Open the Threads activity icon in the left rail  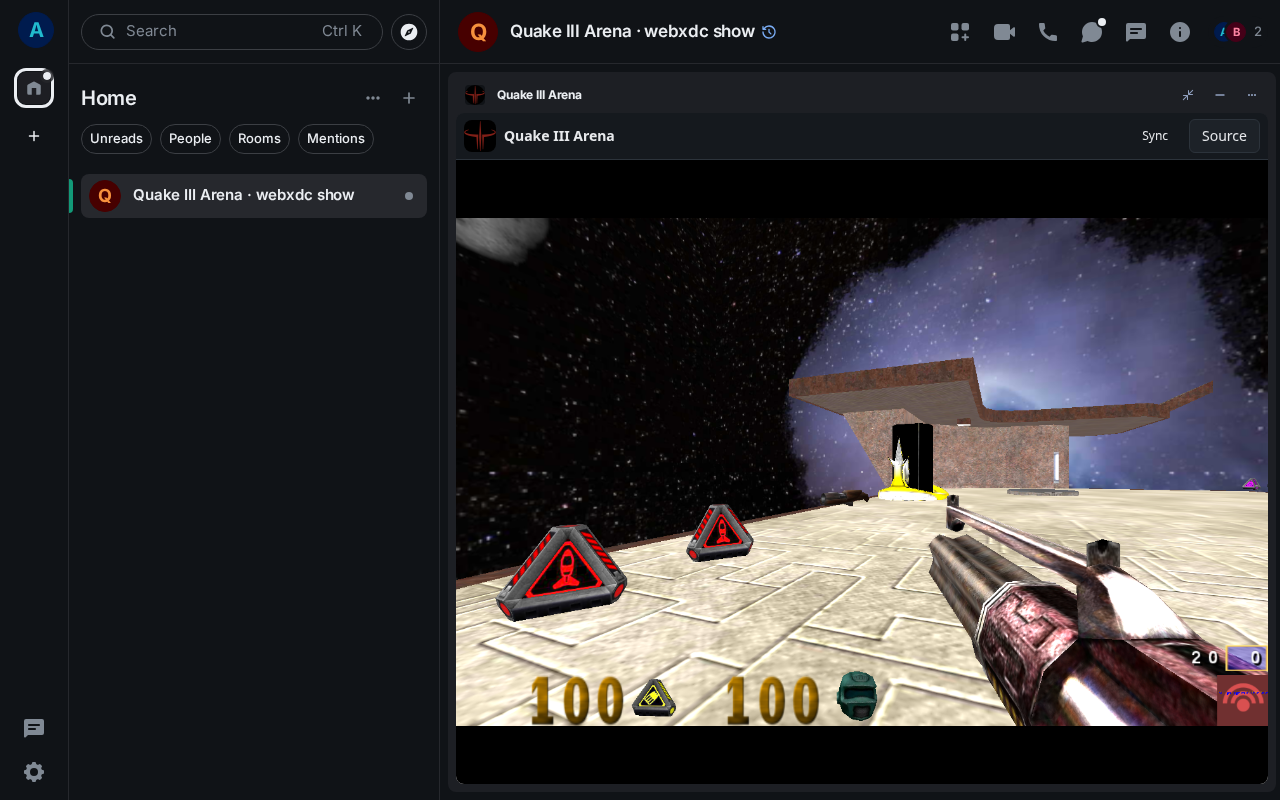pyautogui.click(x=34, y=728)
